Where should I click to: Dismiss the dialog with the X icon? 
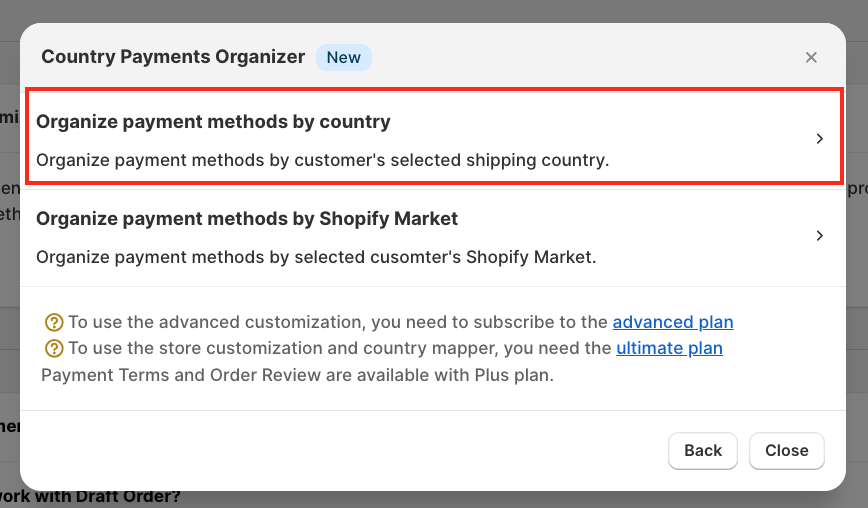(812, 58)
